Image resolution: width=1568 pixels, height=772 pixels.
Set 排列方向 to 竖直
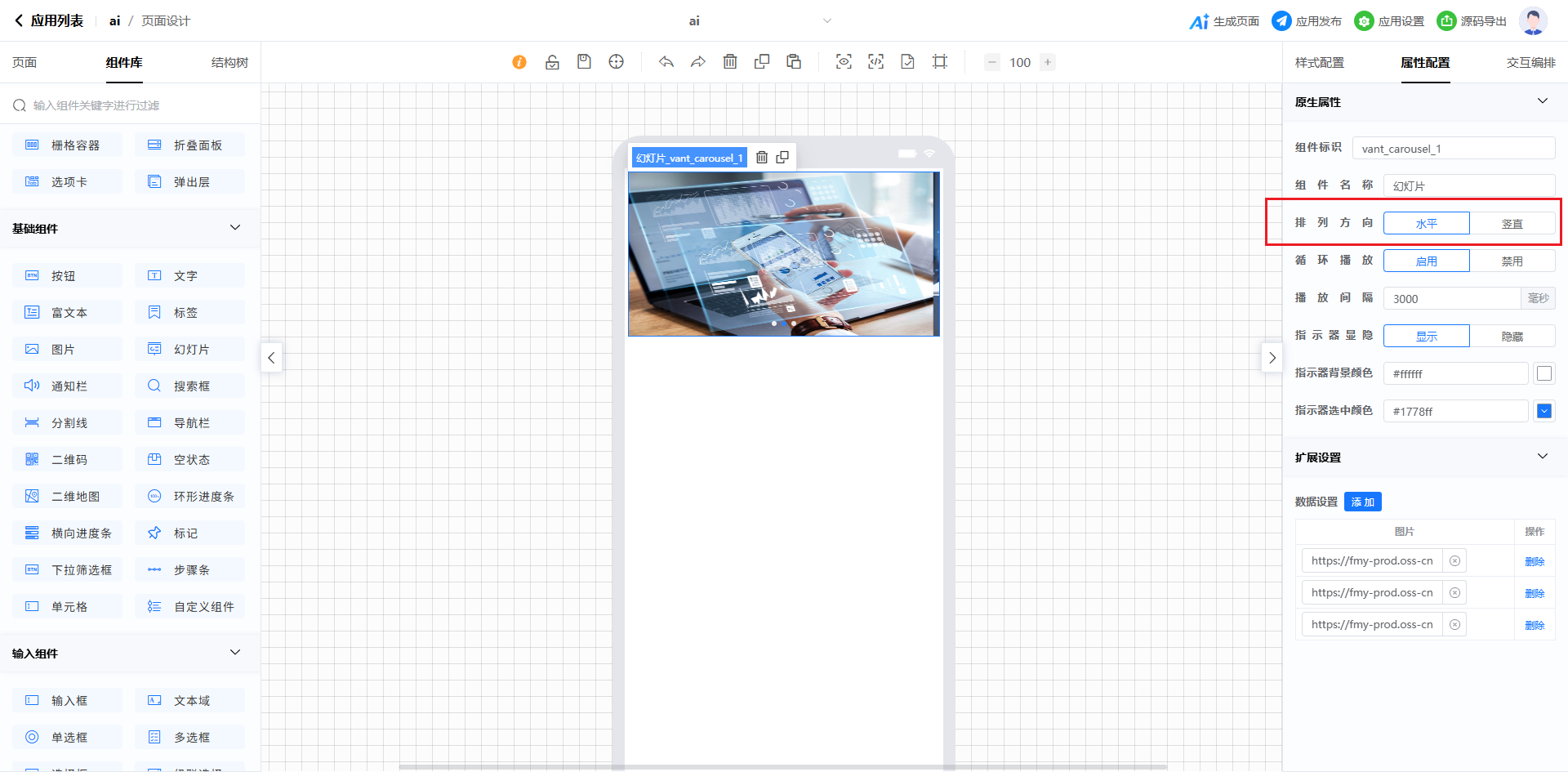coord(1512,224)
